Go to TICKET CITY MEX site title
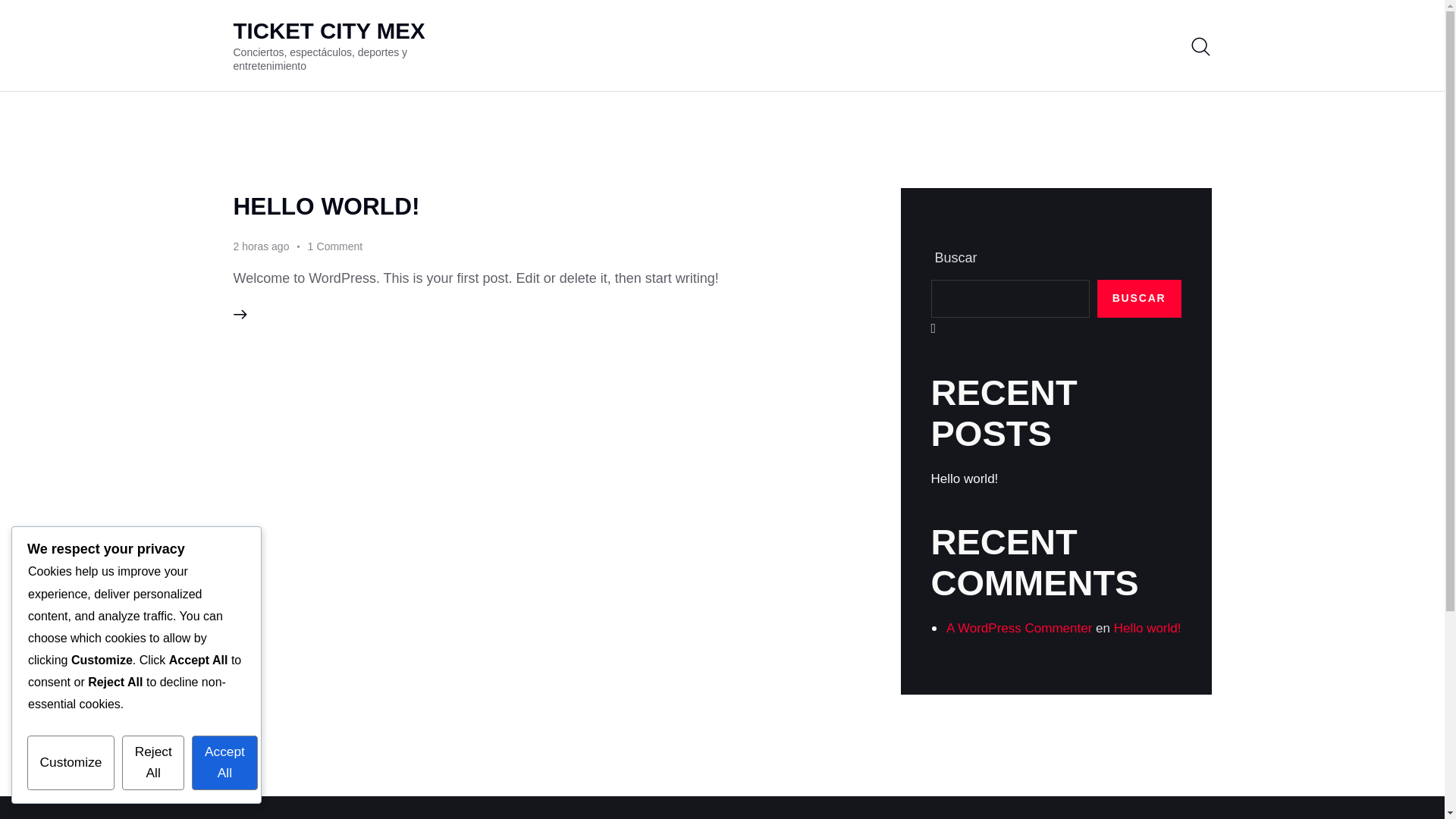Screen dimensions: 1456x819 click(x=328, y=31)
